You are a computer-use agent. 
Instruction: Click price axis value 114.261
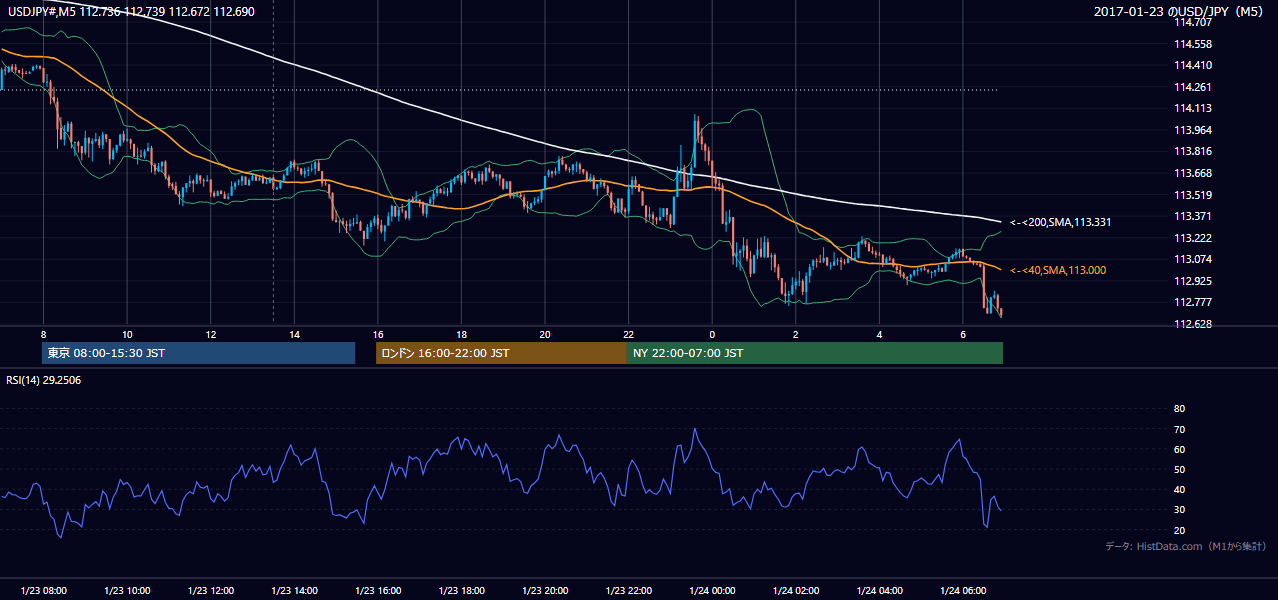coord(1193,87)
